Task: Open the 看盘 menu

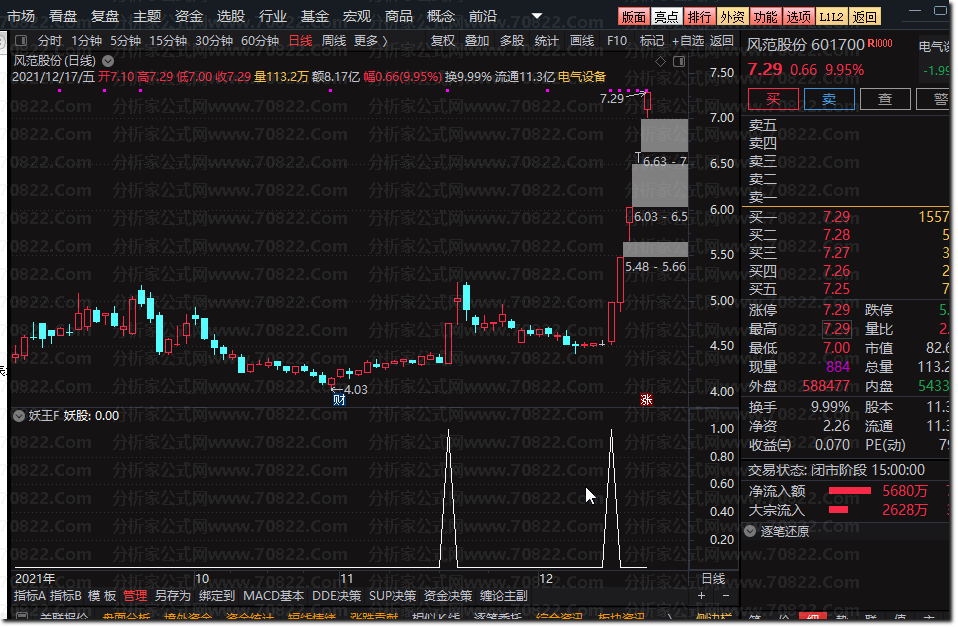Action: [63, 16]
